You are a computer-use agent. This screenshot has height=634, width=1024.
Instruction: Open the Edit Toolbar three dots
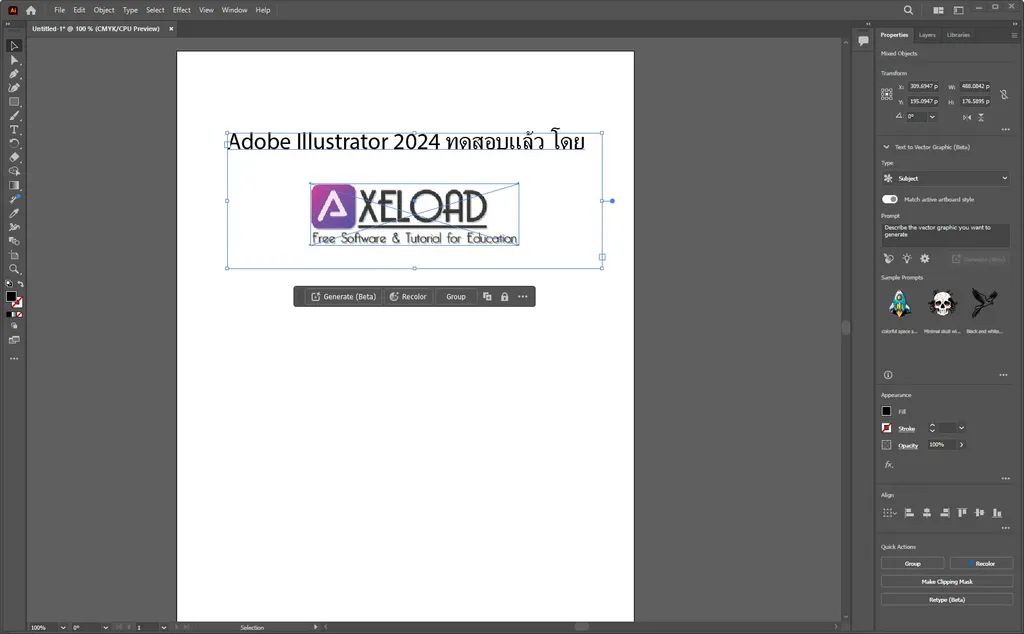click(14, 358)
